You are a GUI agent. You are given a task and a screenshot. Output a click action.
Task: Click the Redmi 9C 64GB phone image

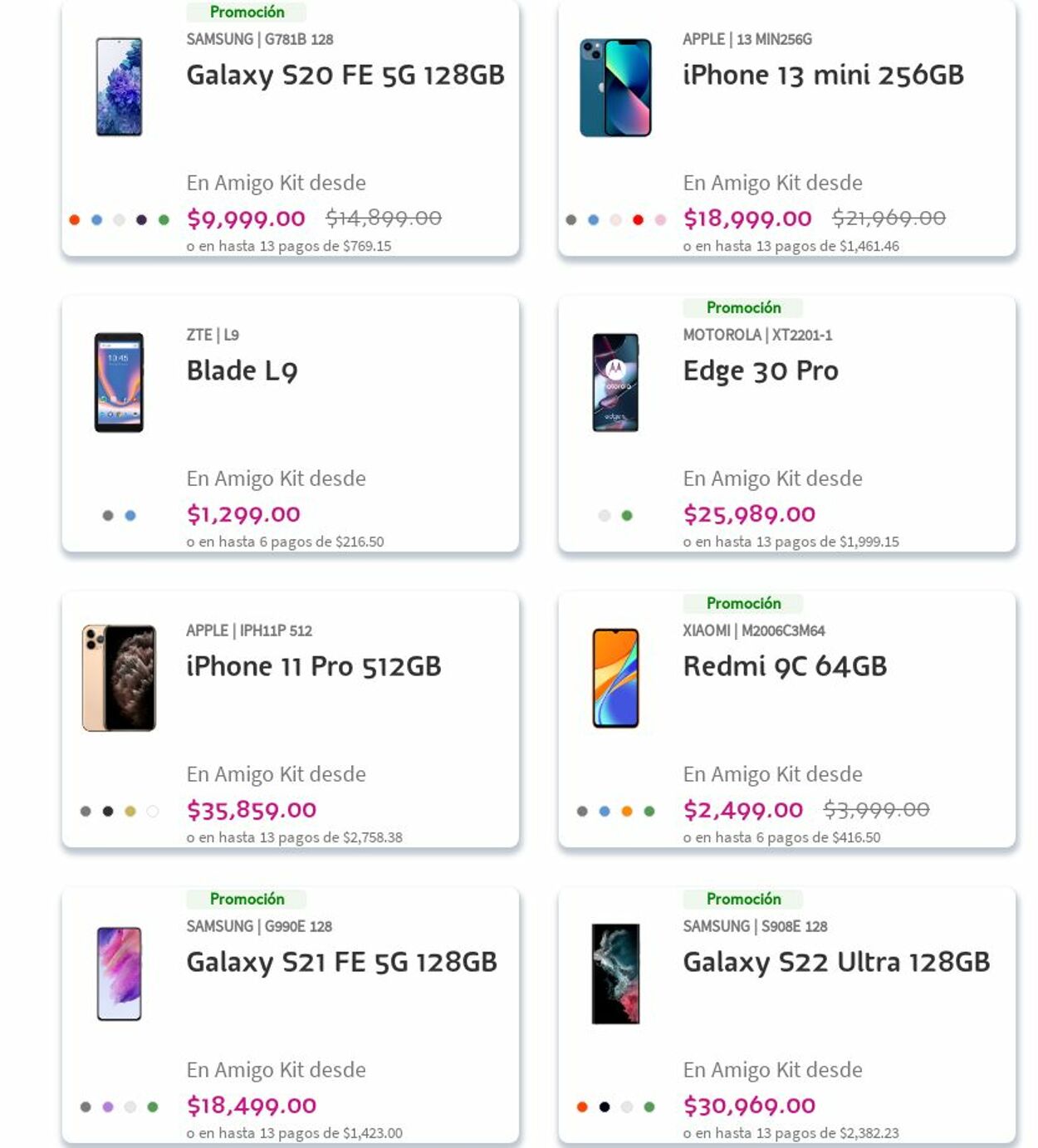click(x=615, y=678)
